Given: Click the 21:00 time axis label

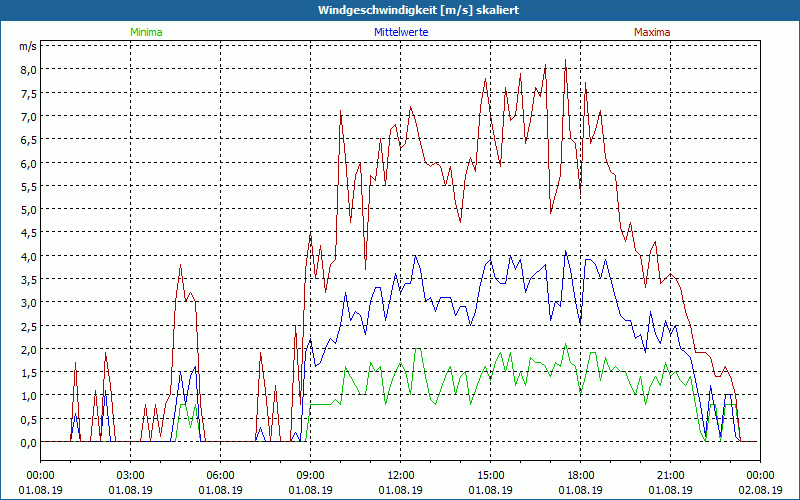Looking at the screenshot, I should pyautogui.click(x=670, y=476).
